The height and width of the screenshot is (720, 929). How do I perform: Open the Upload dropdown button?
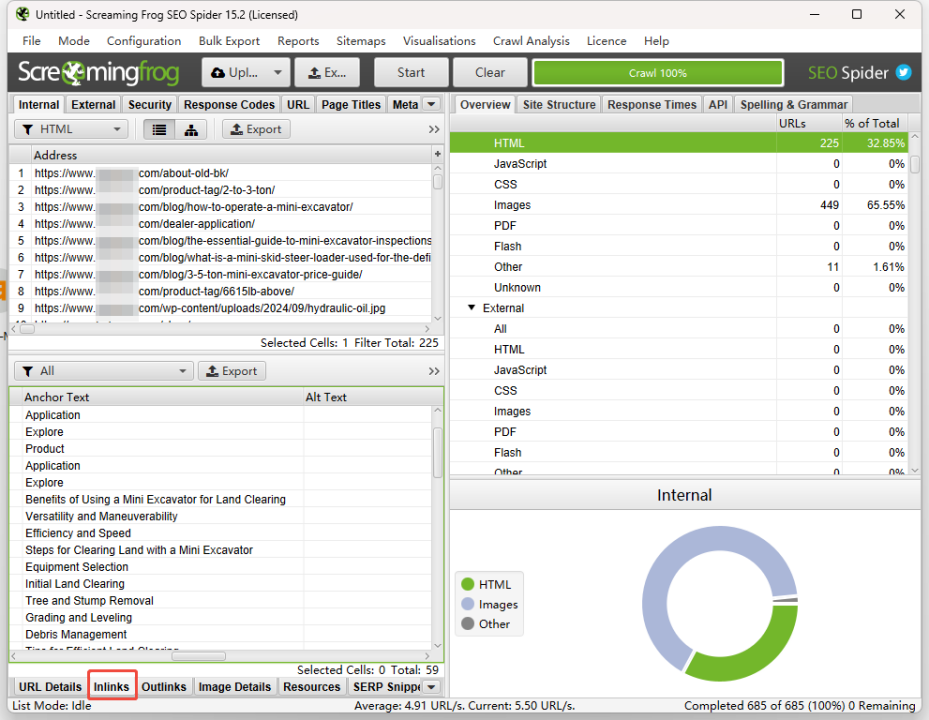tap(246, 72)
